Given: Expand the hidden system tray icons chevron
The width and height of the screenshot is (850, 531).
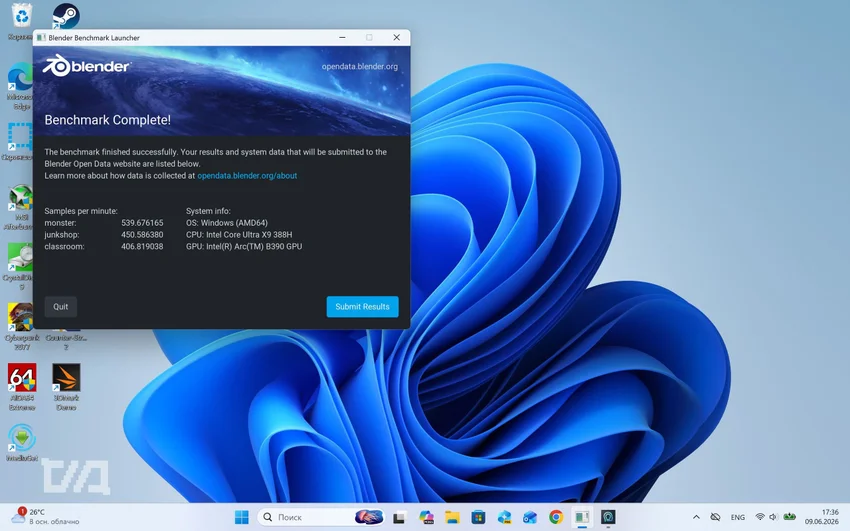Looking at the screenshot, I should [x=697, y=517].
